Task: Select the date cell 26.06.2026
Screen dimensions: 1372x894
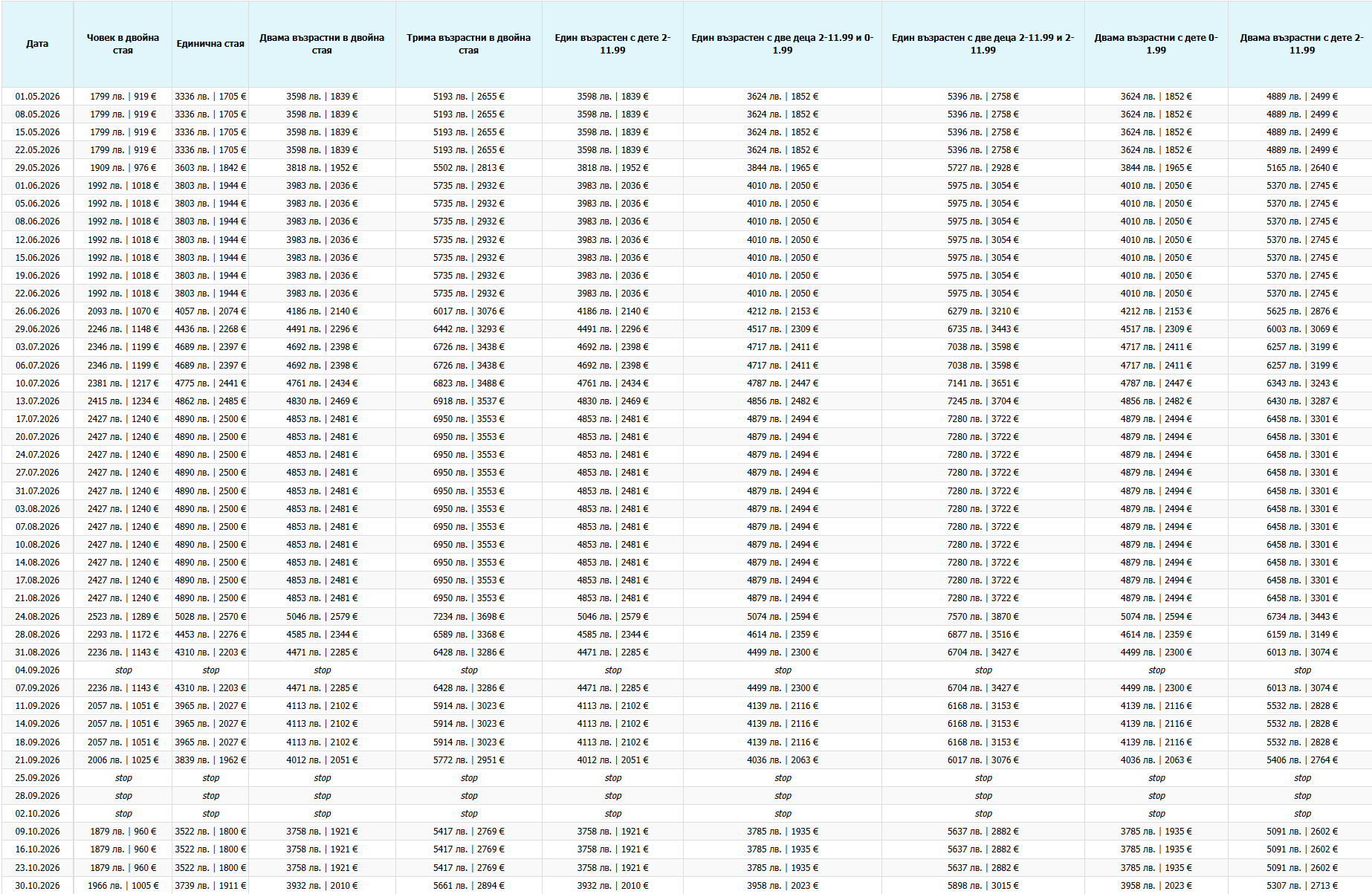Action: [x=37, y=311]
